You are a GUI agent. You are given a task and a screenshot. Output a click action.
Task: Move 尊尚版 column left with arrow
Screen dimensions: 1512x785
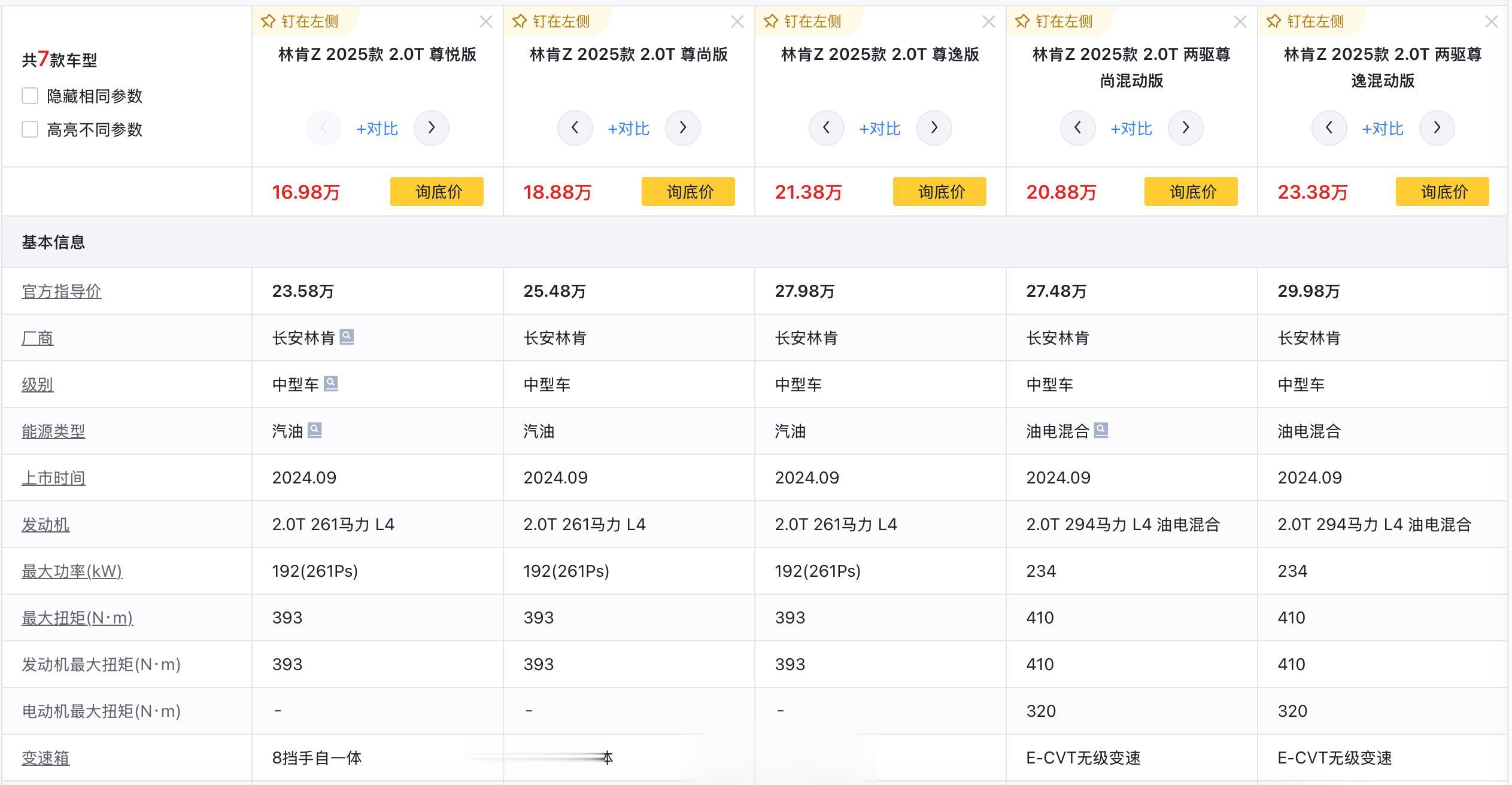click(575, 128)
